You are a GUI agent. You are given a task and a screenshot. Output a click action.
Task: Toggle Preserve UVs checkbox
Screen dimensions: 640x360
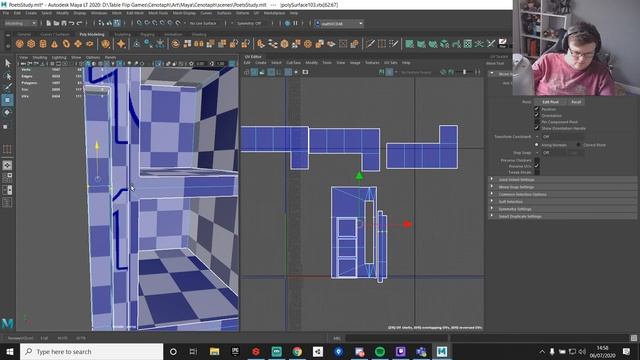[537, 166]
